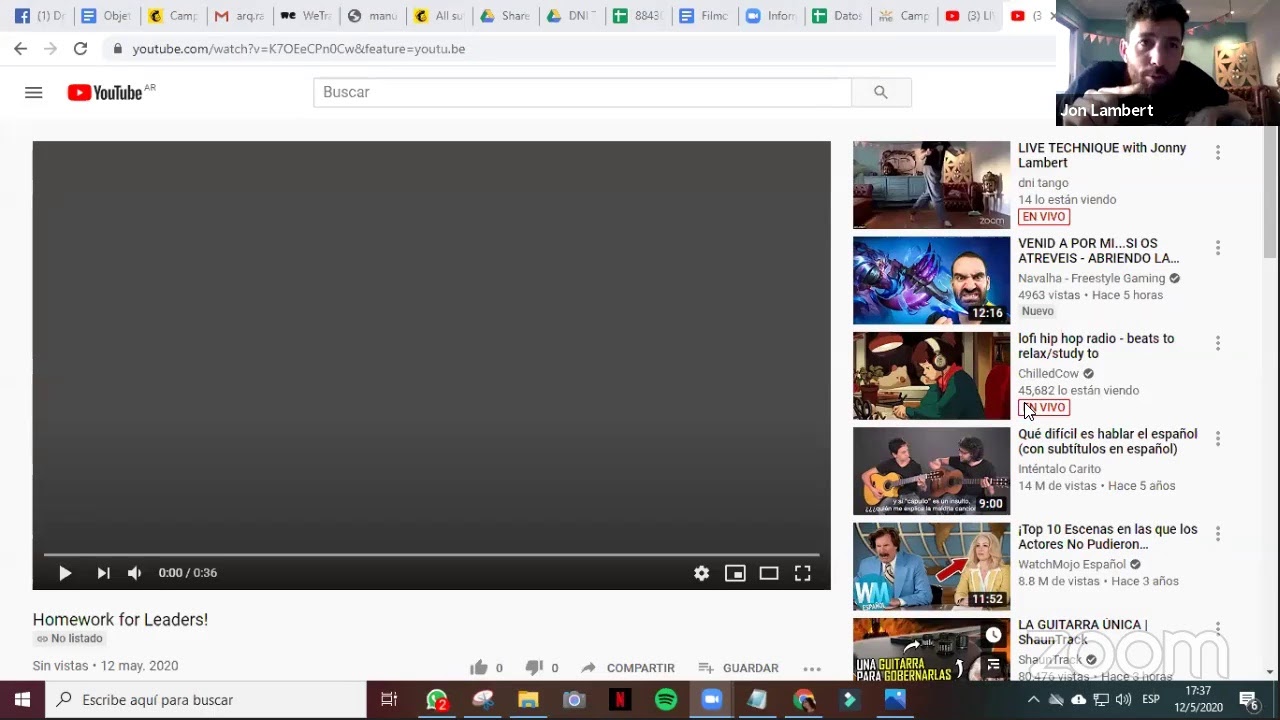Open LIVE TECHNIQUE with Jonny Lambert thumbnail
Image resolution: width=1280 pixels, height=720 pixels.
coord(931,185)
